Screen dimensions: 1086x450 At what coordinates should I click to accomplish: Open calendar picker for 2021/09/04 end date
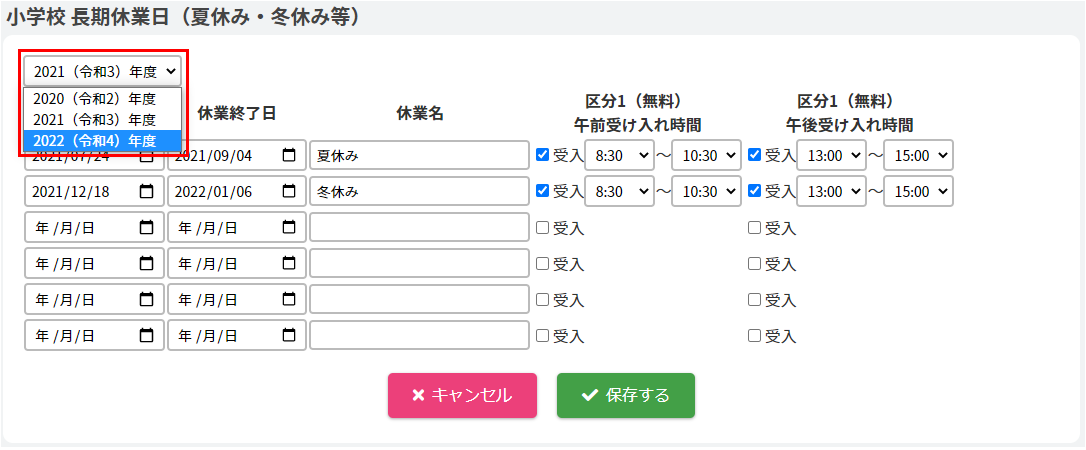click(x=289, y=156)
